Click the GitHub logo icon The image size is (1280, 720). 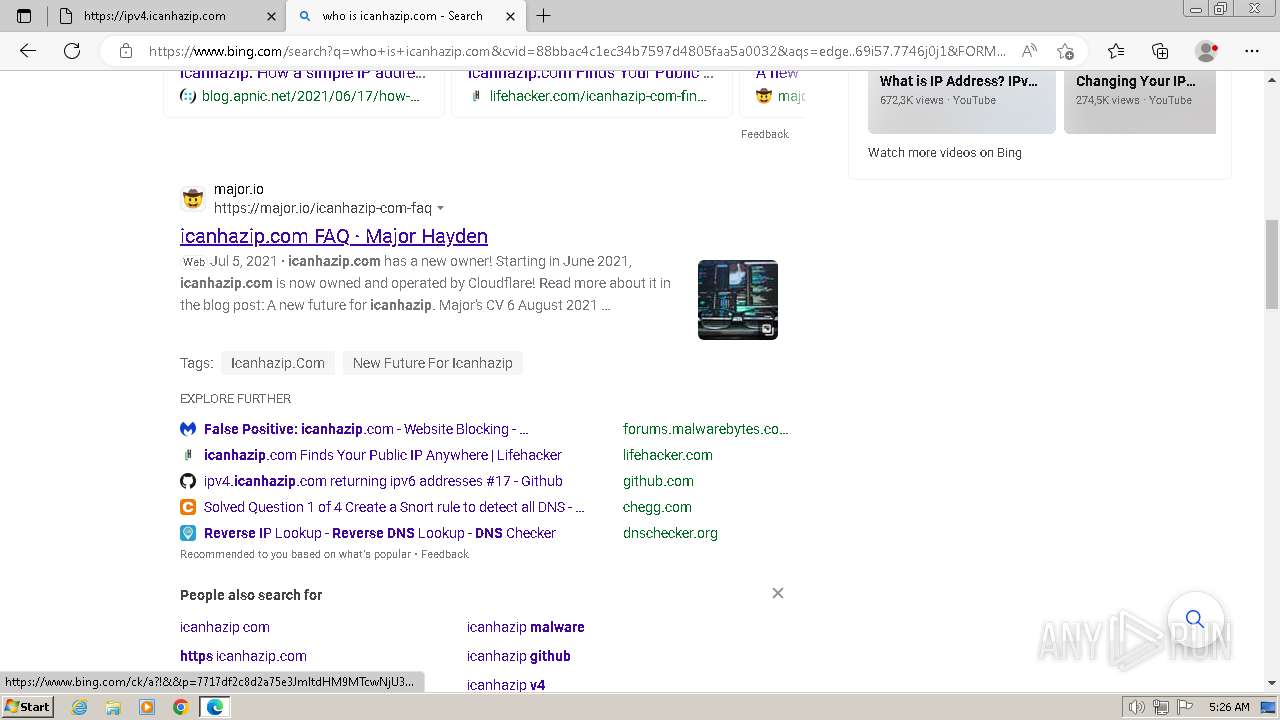[188, 481]
